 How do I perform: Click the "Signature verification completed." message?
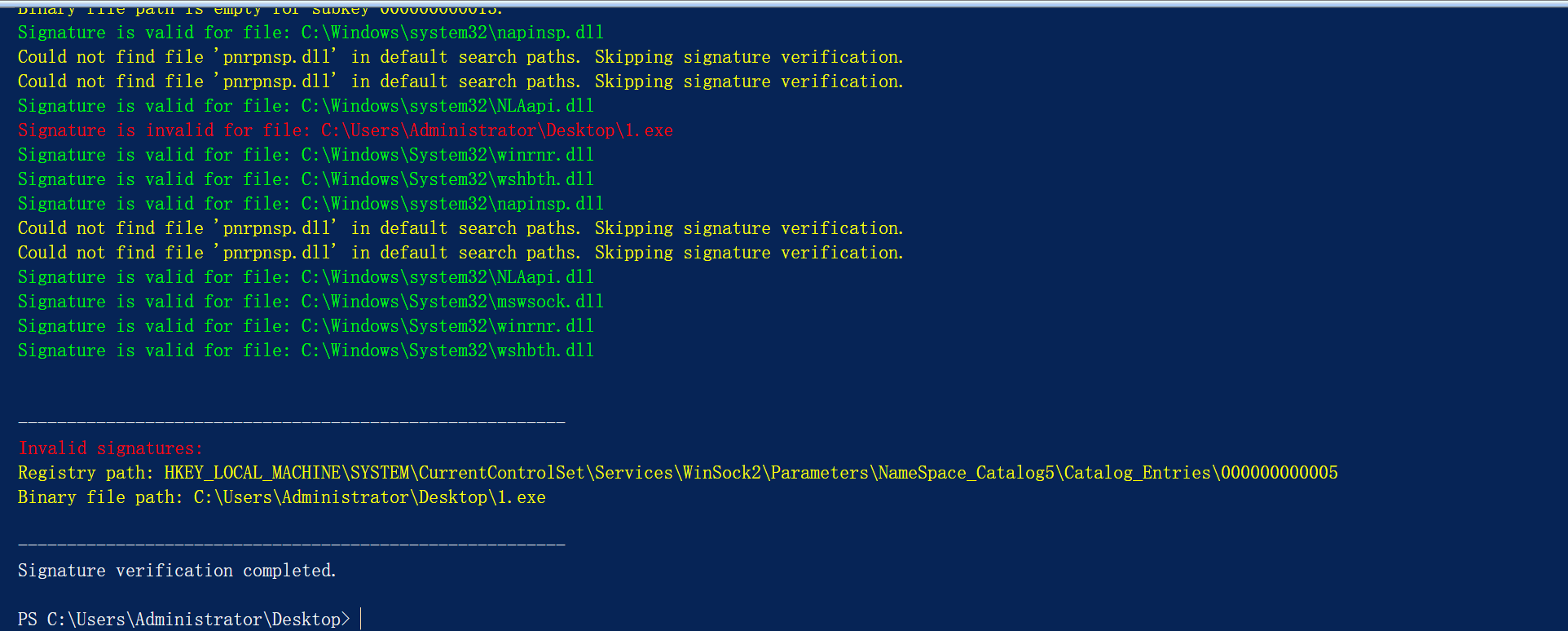click(177, 571)
